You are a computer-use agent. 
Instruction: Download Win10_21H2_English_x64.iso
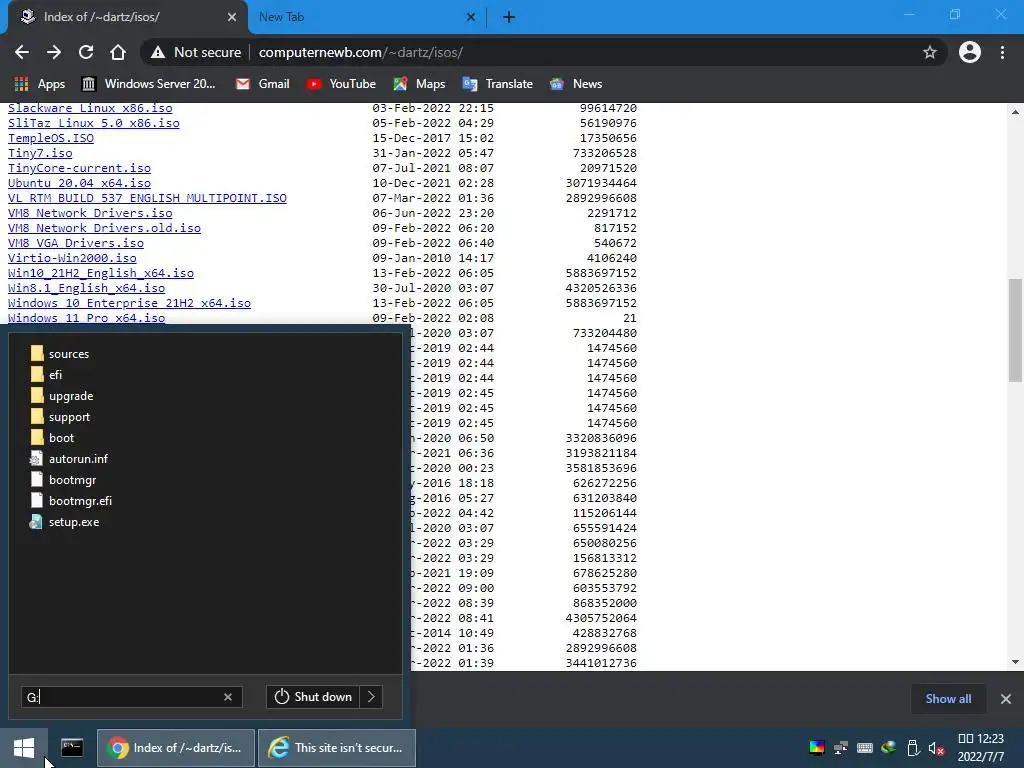click(101, 273)
